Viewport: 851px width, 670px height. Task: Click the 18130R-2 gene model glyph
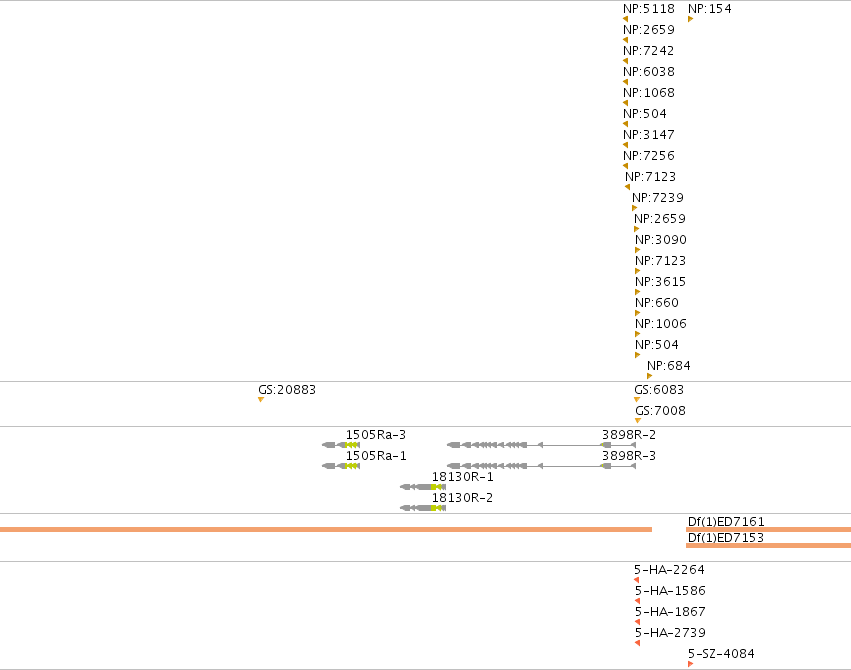coord(423,508)
